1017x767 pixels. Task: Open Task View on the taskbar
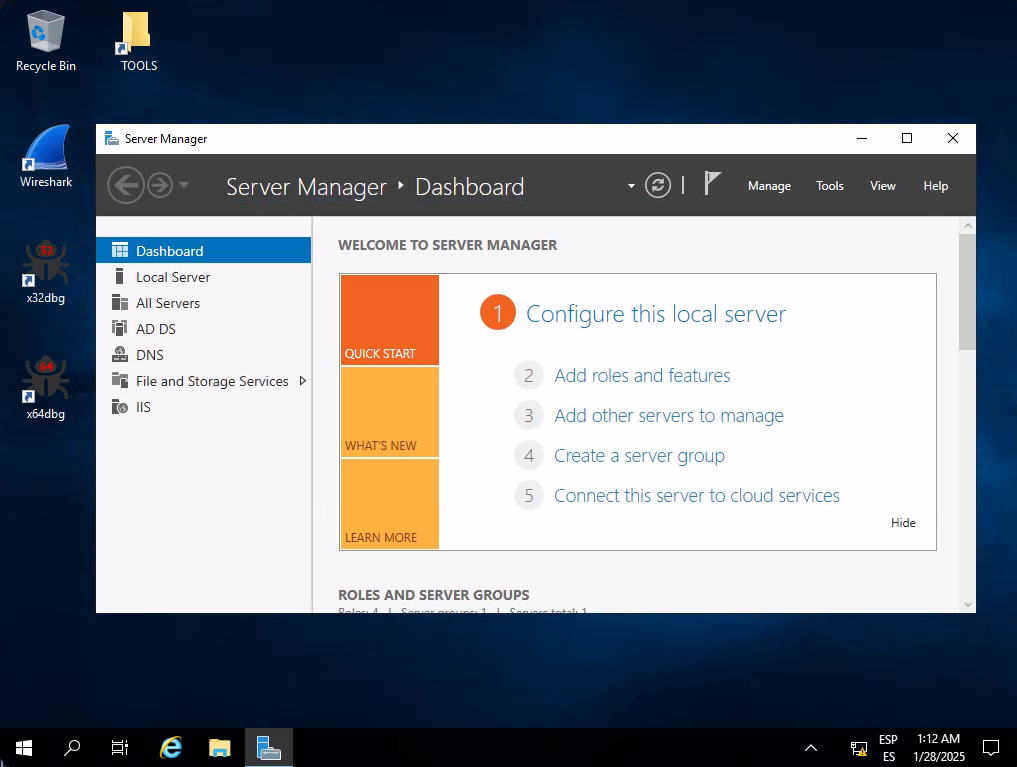tap(120, 748)
